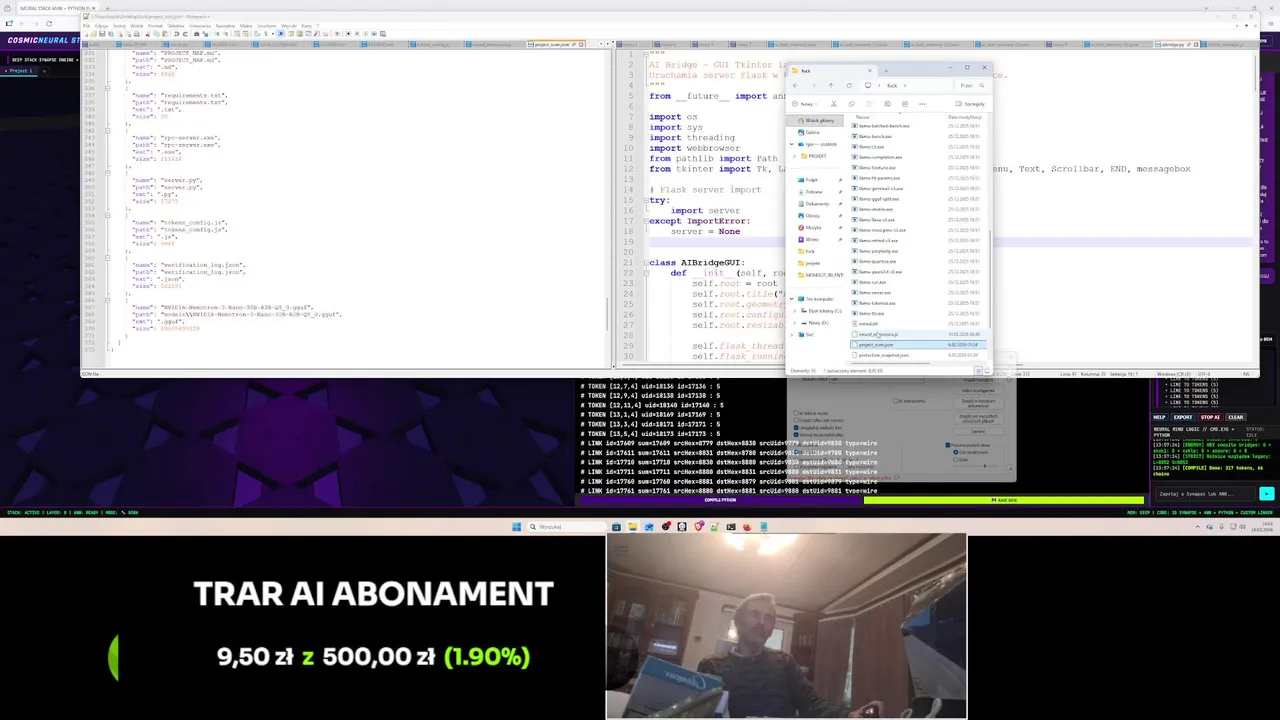The width and height of the screenshot is (1280, 720).
Task: Click the Cut scissors icon in File Explorer
Action: 834,104
